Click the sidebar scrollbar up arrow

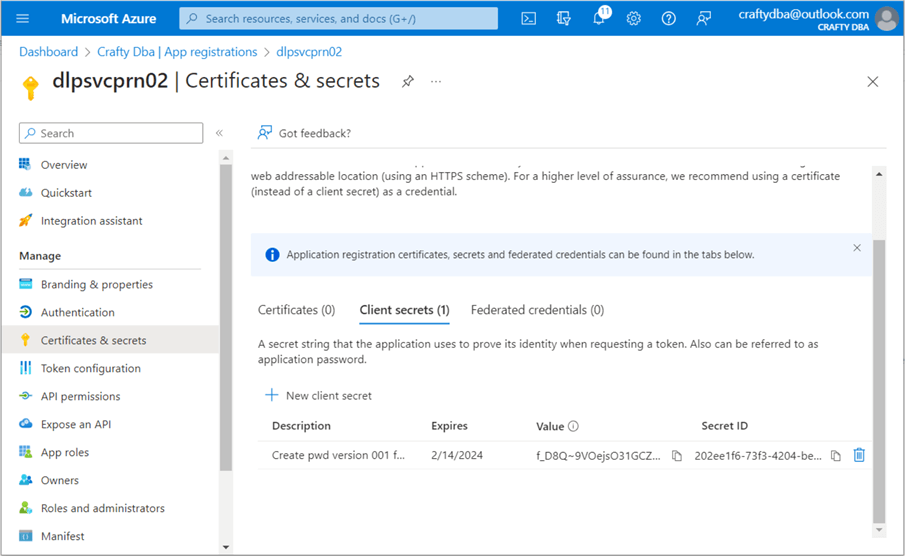226,158
